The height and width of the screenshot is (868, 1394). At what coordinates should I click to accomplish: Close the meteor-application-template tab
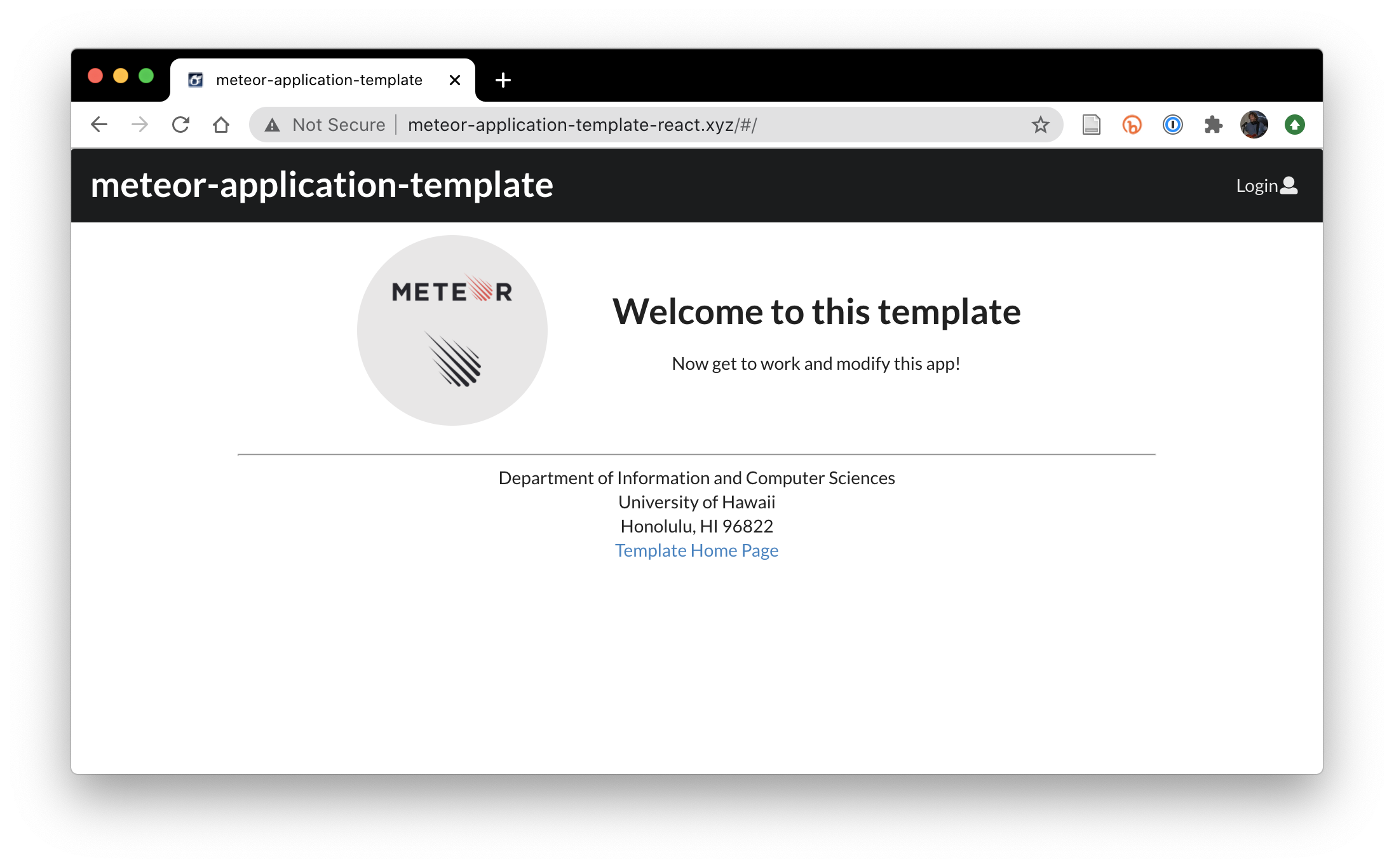point(454,80)
